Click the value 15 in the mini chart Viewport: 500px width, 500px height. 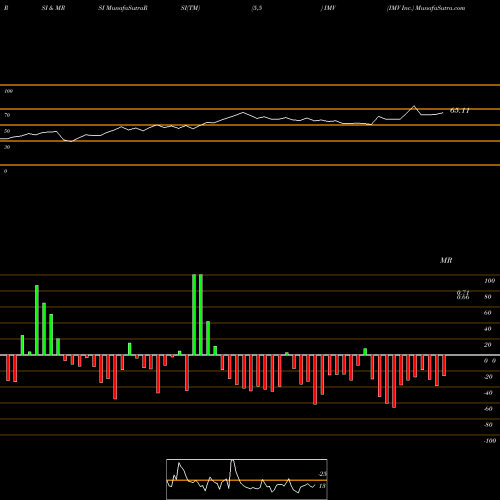click(x=322, y=486)
